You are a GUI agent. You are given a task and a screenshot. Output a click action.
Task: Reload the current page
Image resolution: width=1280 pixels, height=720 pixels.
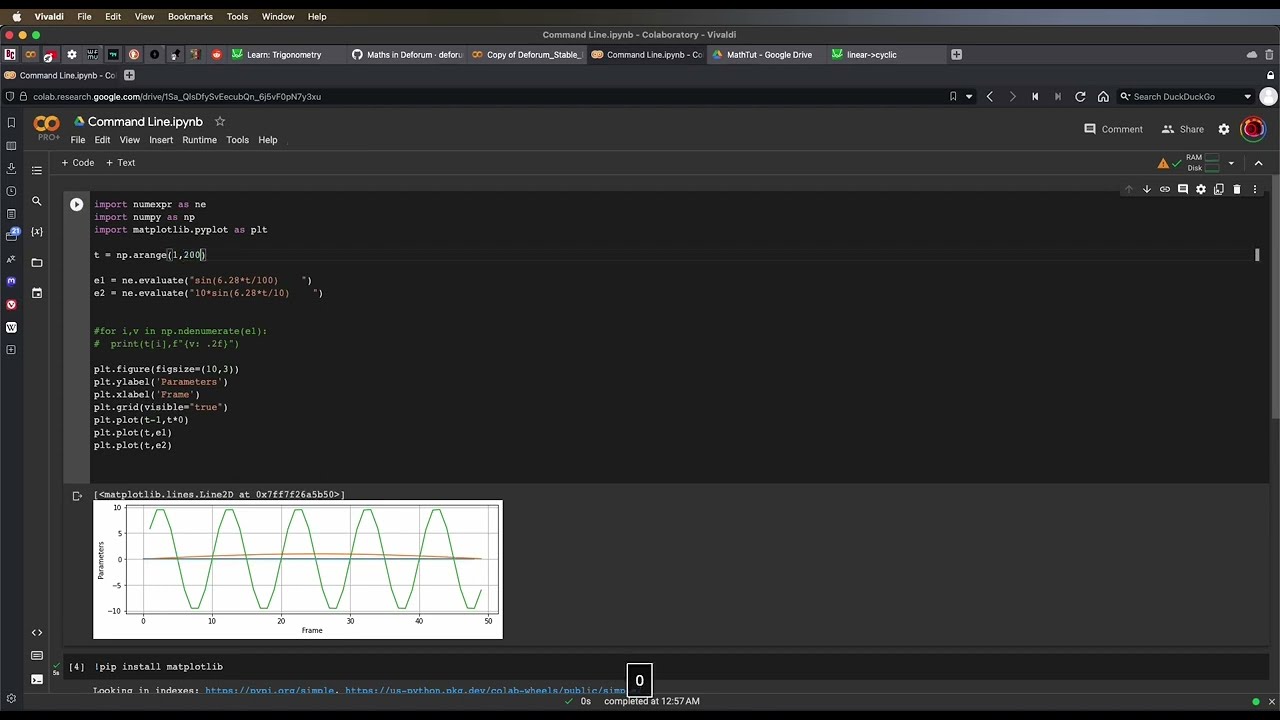1080,97
